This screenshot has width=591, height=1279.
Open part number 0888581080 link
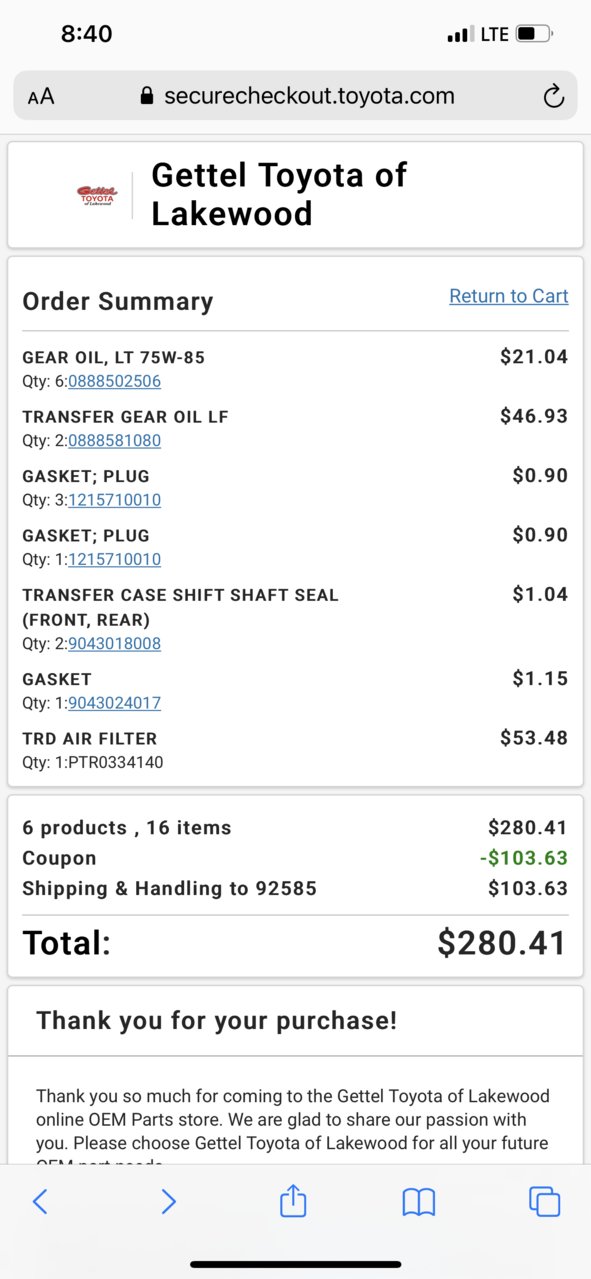[x=114, y=440]
